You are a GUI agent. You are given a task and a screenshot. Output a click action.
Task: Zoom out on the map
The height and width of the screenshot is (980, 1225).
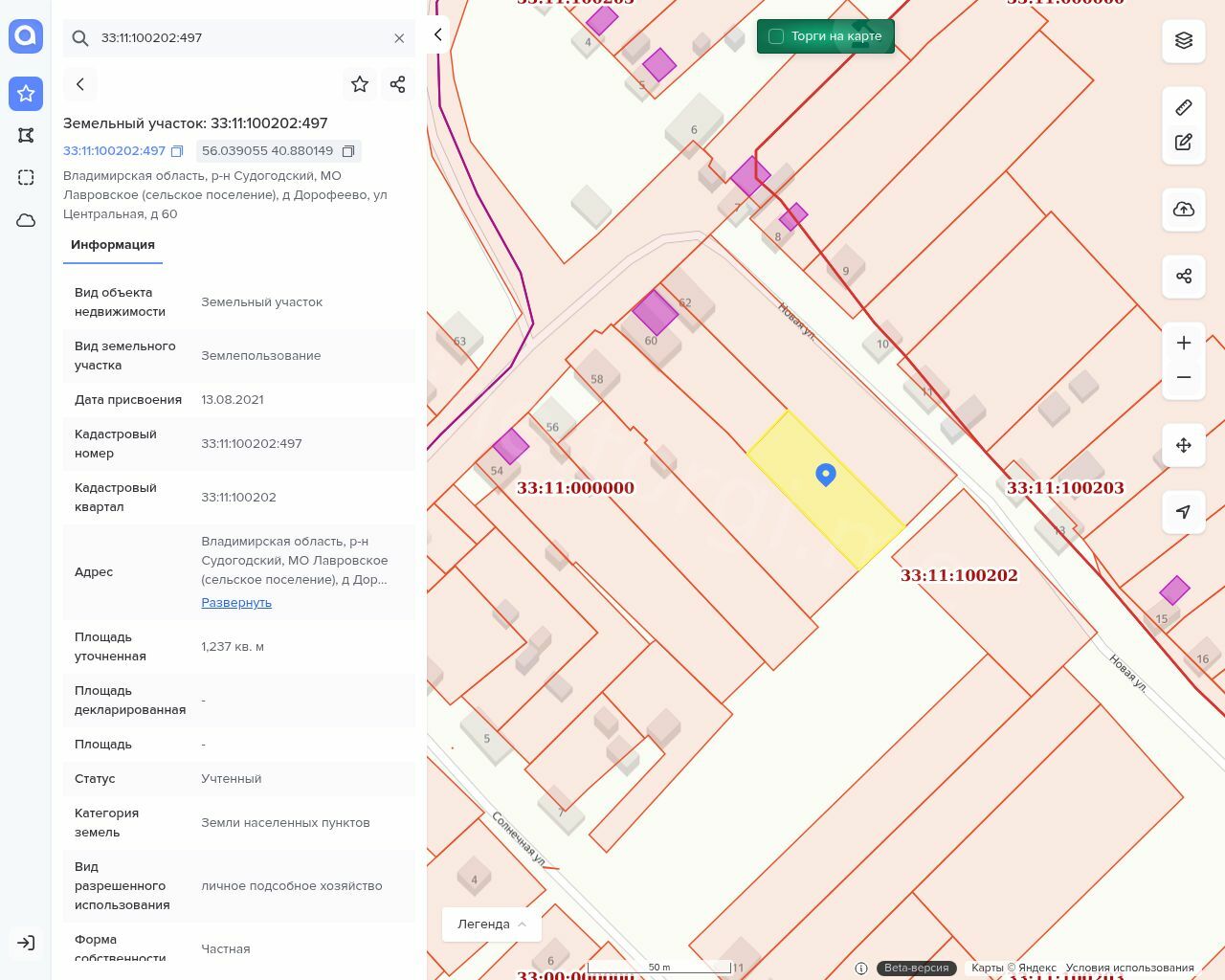(1184, 377)
